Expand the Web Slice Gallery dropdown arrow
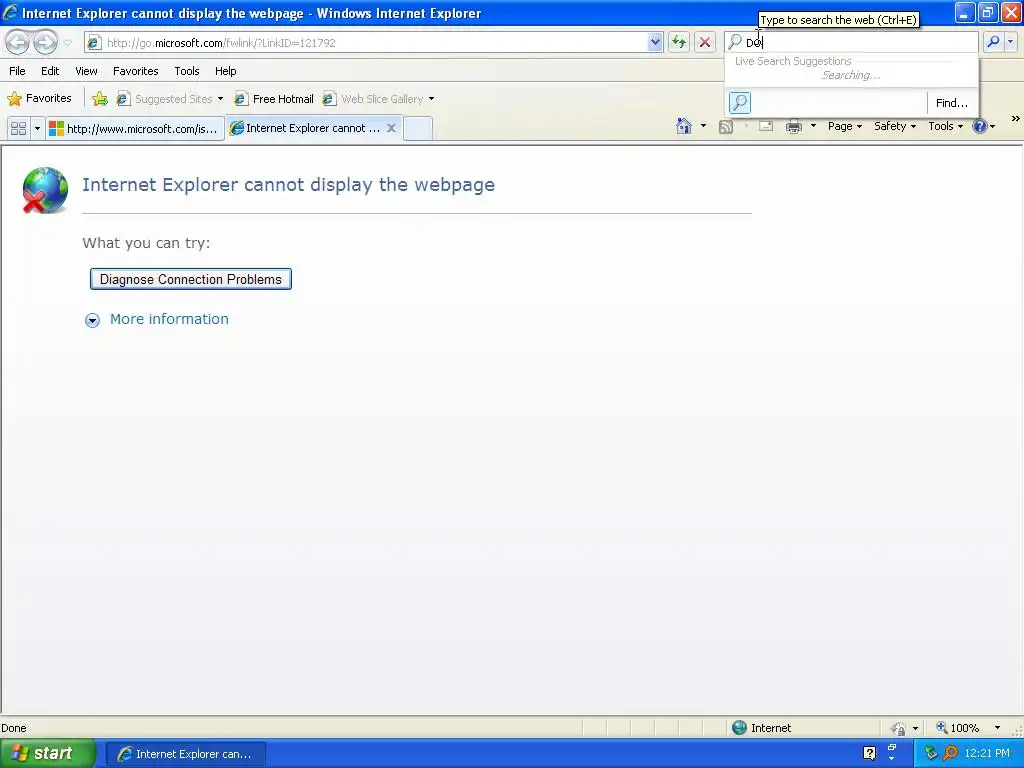The width and height of the screenshot is (1024, 768). [x=431, y=99]
